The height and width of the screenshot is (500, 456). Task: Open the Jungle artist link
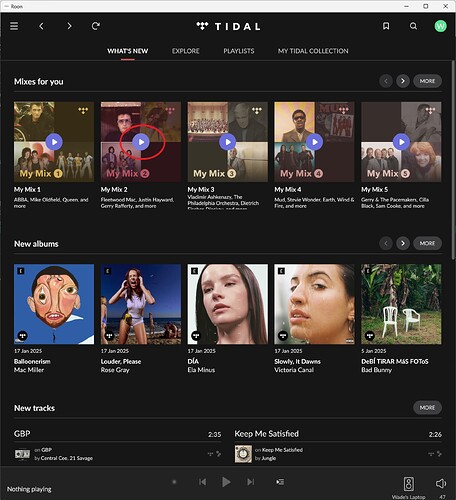pyautogui.click(x=269, y=458)
